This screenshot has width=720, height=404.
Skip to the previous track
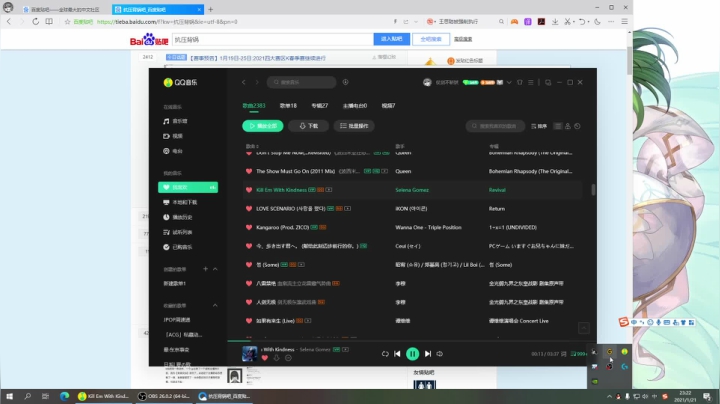coord(397,354)
